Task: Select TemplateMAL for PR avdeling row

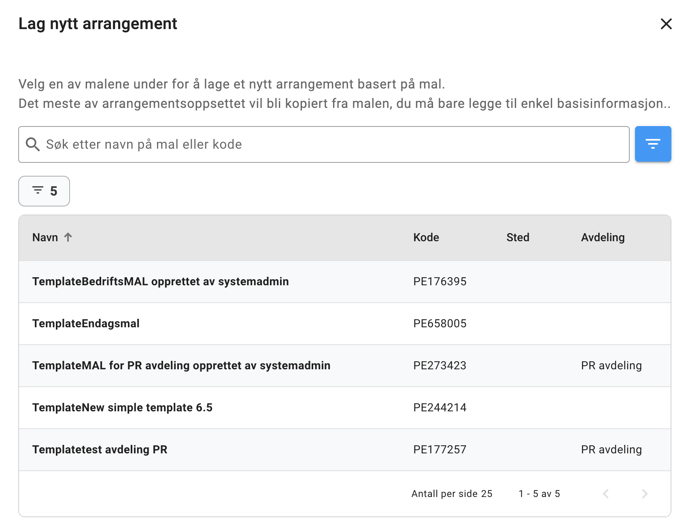Action: [x=181, y=366]
